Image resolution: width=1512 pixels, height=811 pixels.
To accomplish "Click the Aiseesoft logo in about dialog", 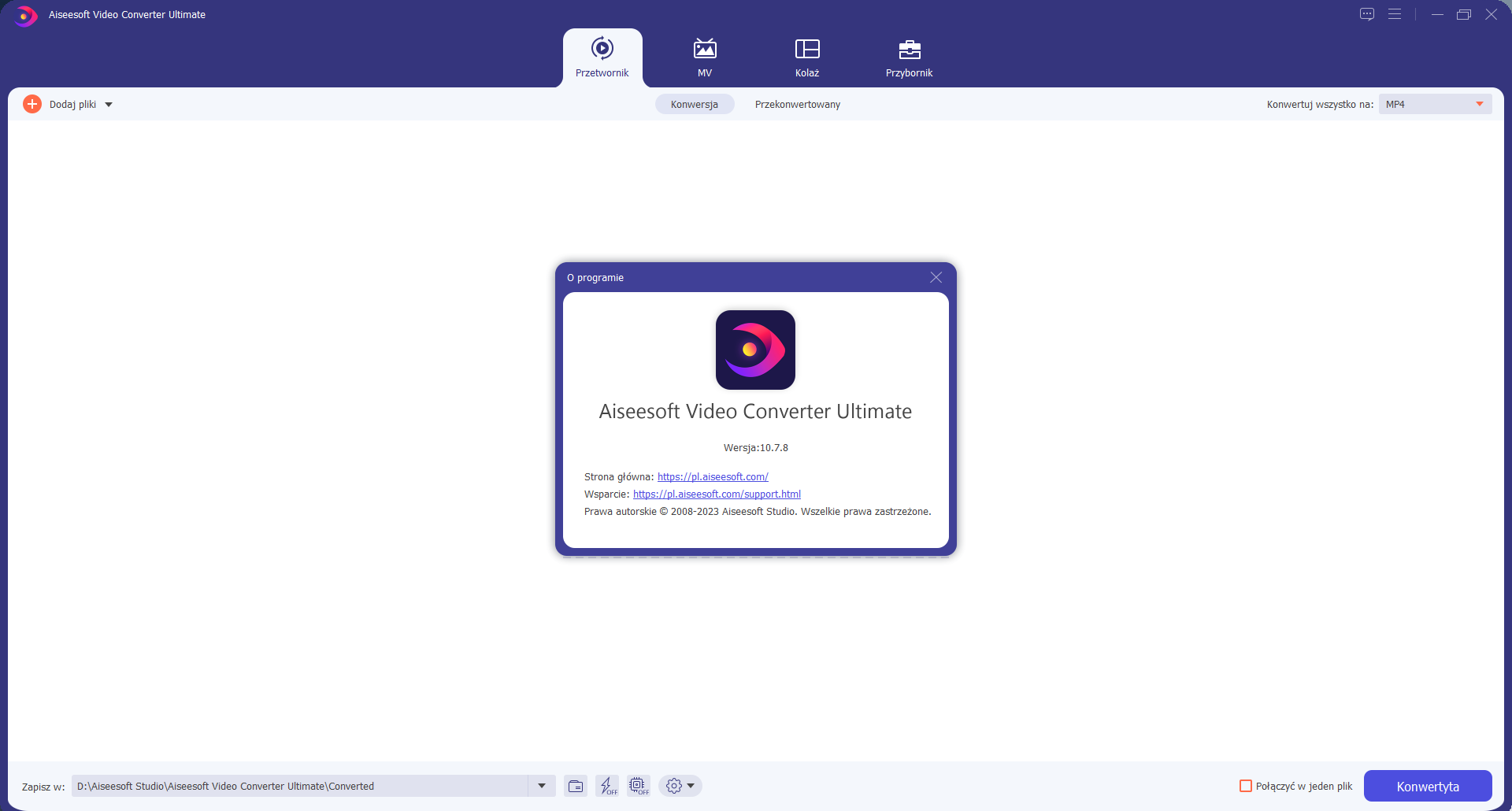I will click(x=755, y=350).
